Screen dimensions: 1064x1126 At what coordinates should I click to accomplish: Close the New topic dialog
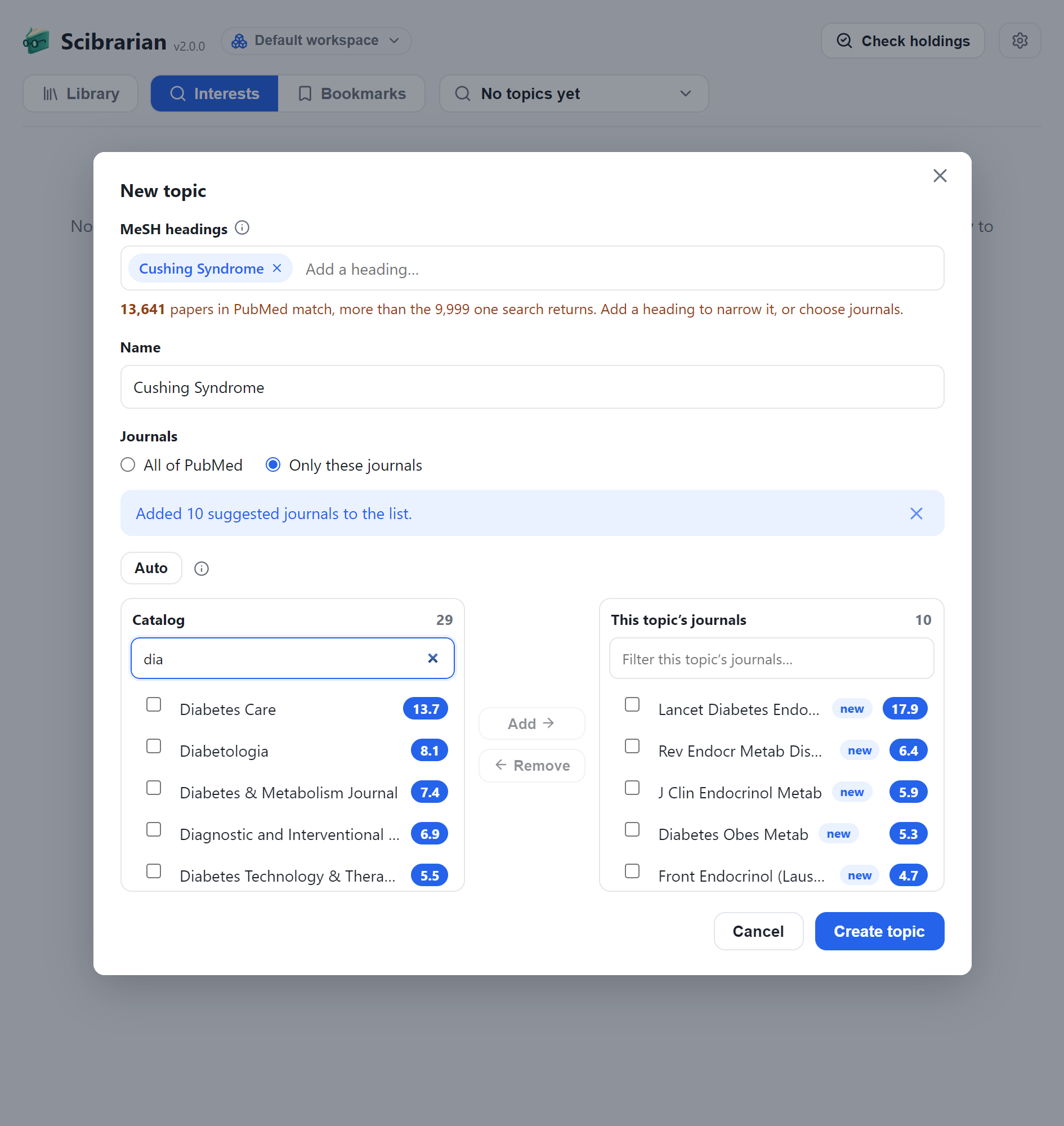pyautogui.click(x=940, y=176)
